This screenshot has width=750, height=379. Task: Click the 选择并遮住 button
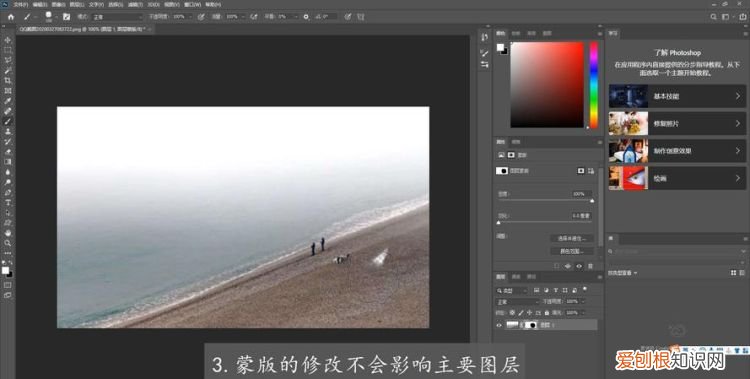[x=572, y=238]
